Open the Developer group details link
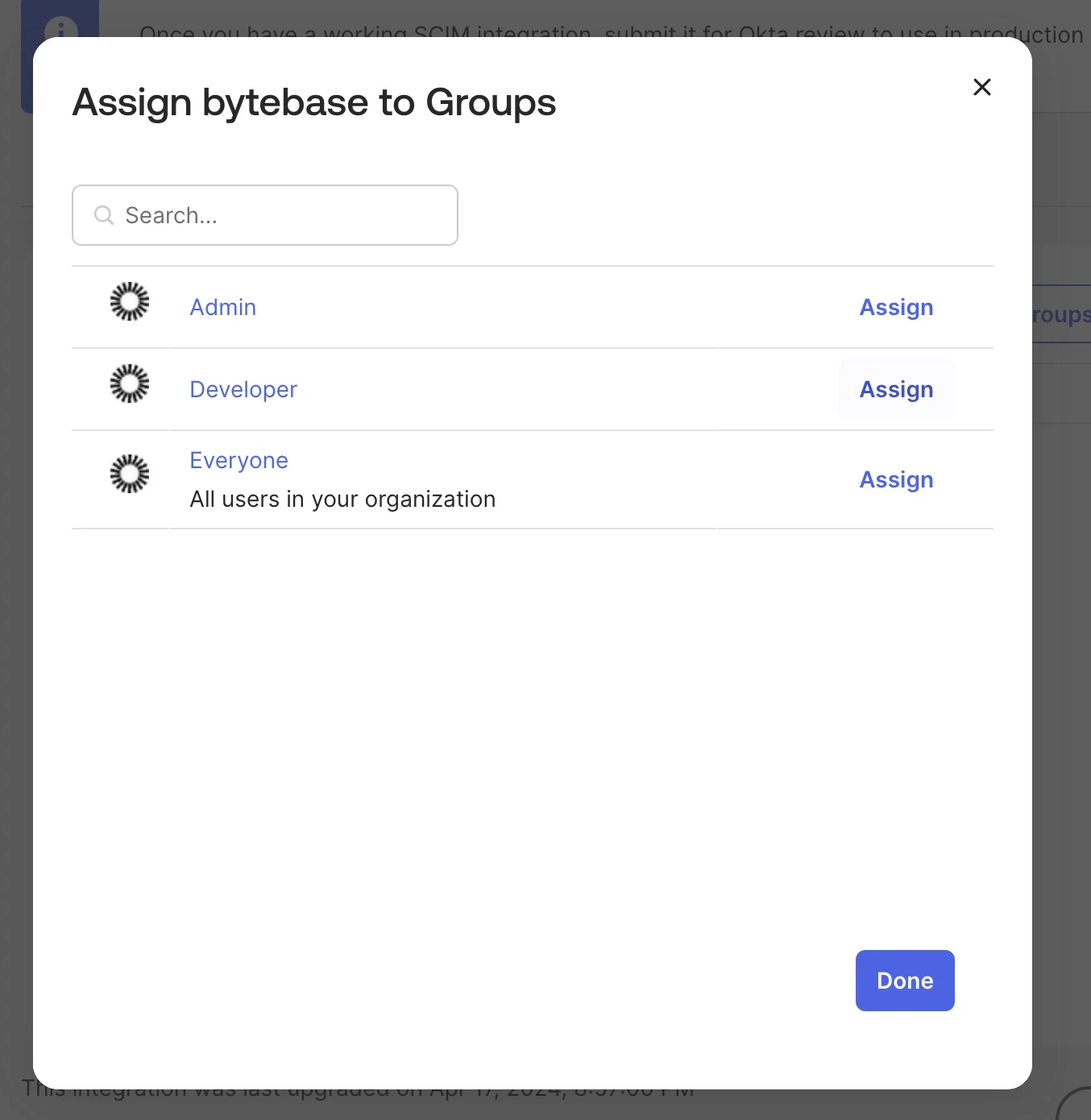The image size is (1091, 1120). point(243,389)
